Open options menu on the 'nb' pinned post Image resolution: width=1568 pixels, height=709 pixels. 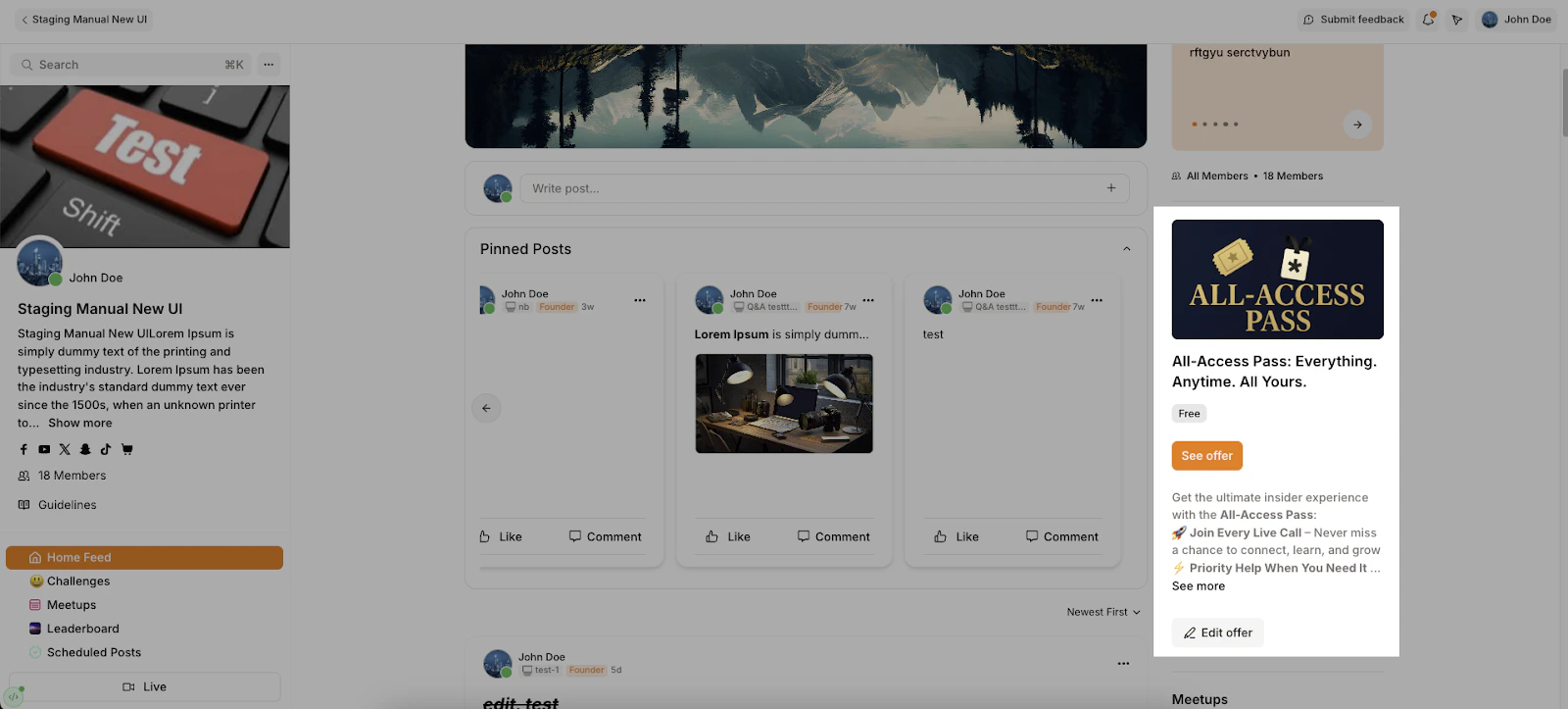point(640,300)
